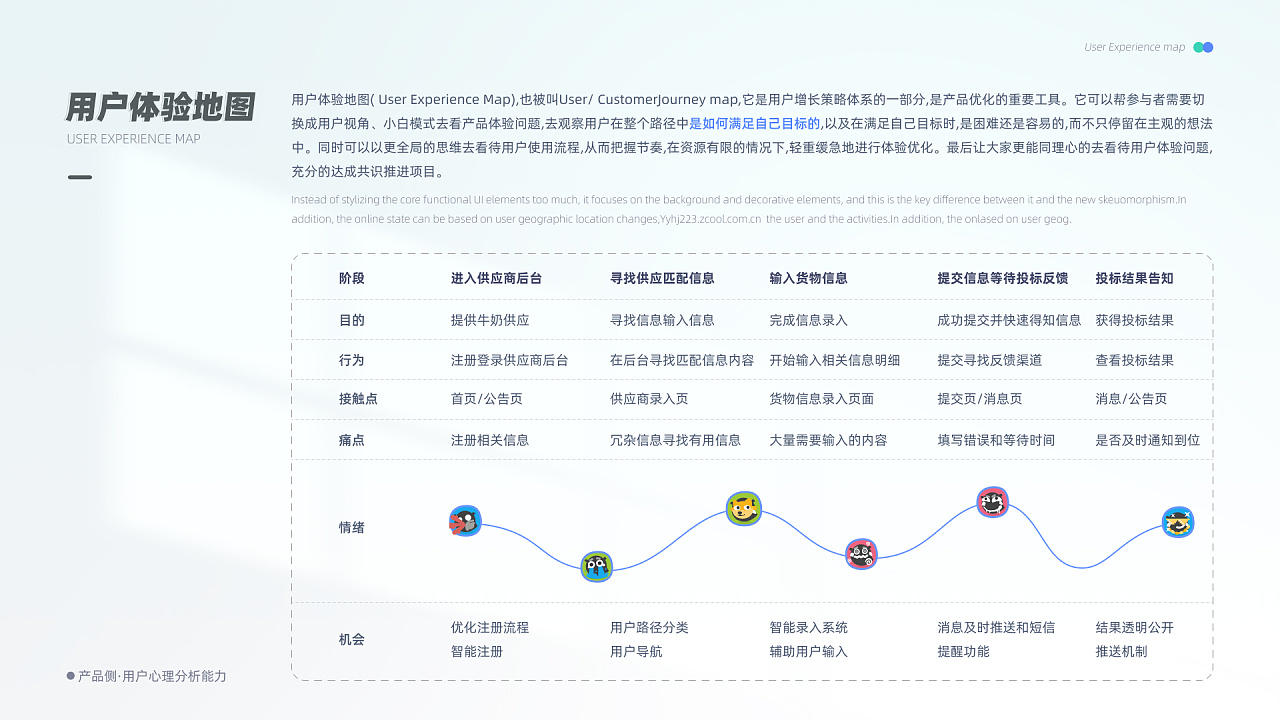This screenshot has height=720, width=1280.
Task: Click the 提醒功能 opportunity text
Action: coord(963,652)
